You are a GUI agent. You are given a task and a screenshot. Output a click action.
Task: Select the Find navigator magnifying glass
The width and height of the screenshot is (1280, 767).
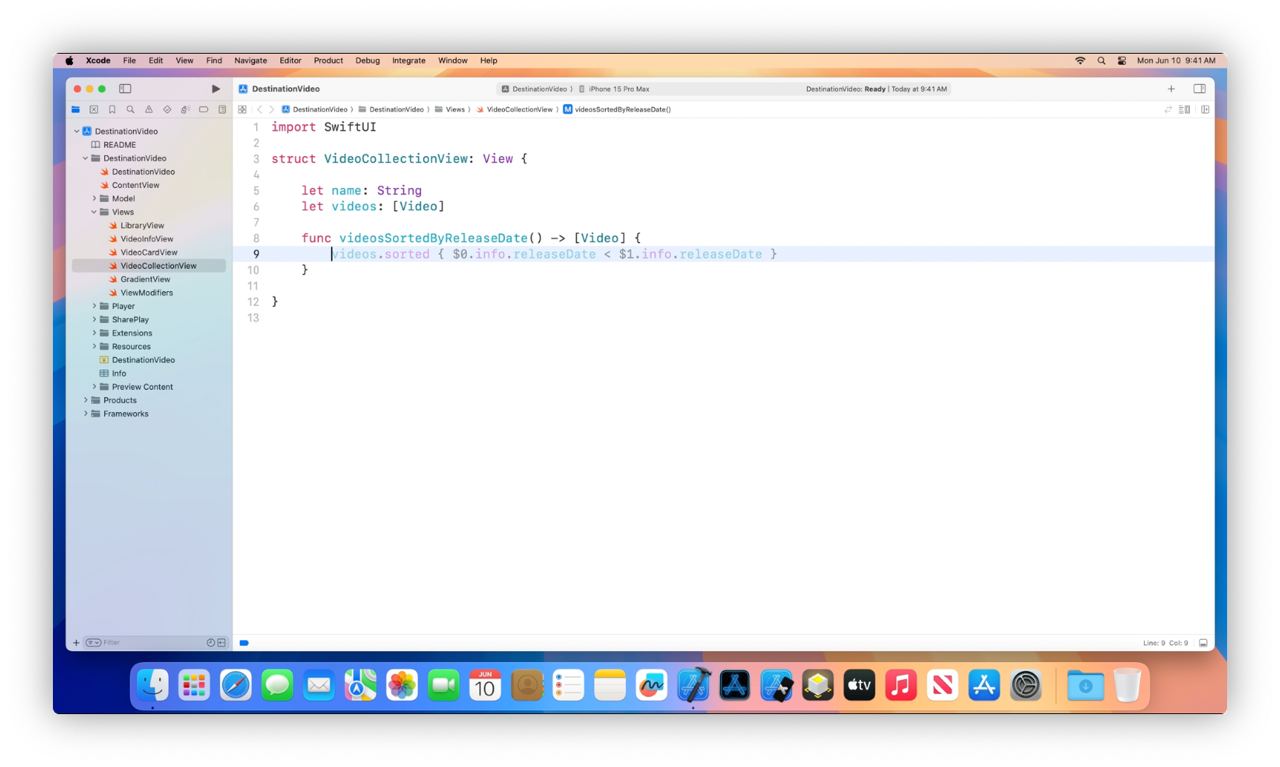132,109
